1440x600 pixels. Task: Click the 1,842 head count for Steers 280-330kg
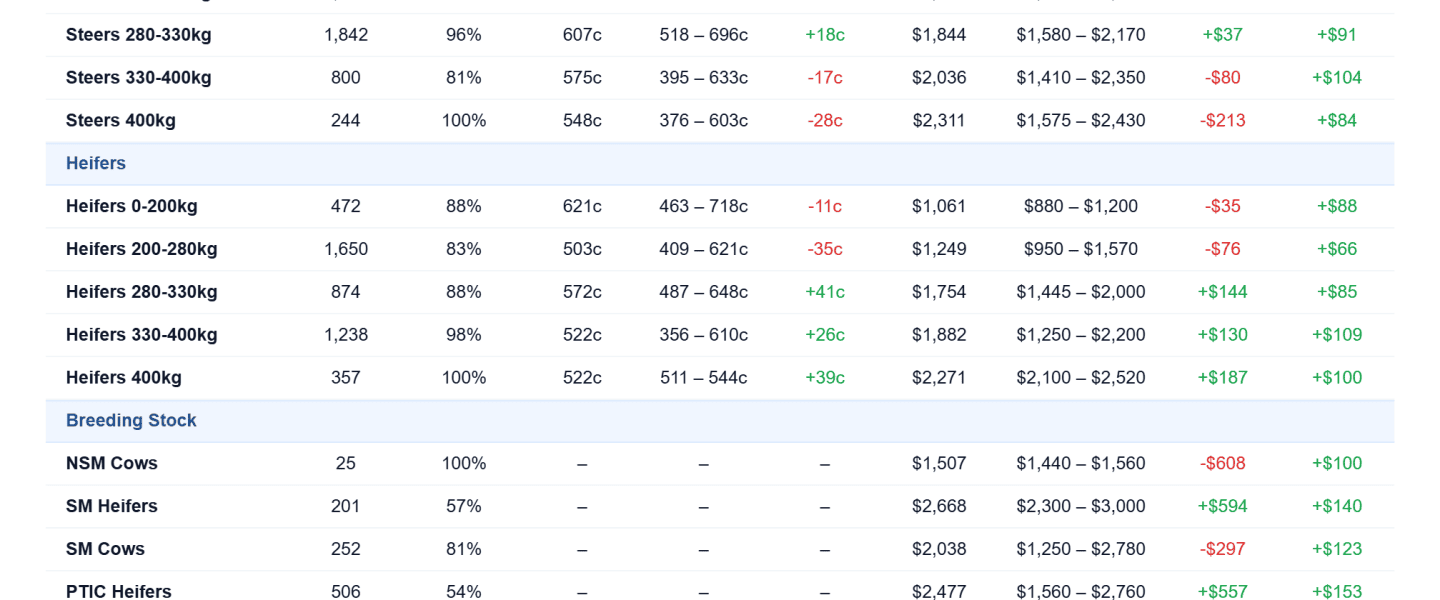[346, 35]
